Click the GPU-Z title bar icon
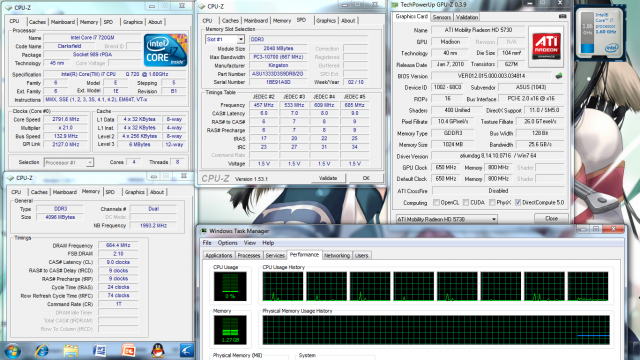640x360 pixels. tap(395, 4)
